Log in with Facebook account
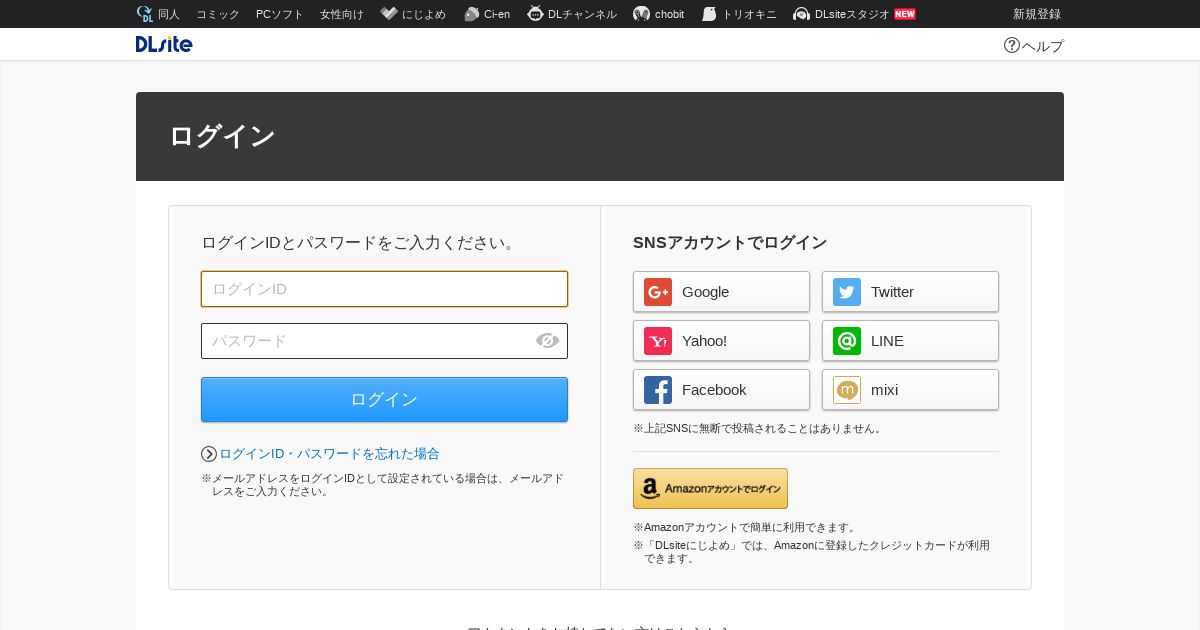This screenshot has width=1200, height=630. [721, 390]
